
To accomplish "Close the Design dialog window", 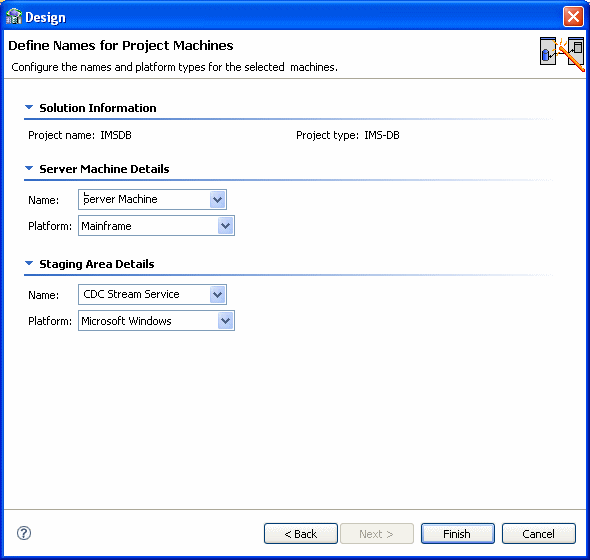I will point(573,17).
